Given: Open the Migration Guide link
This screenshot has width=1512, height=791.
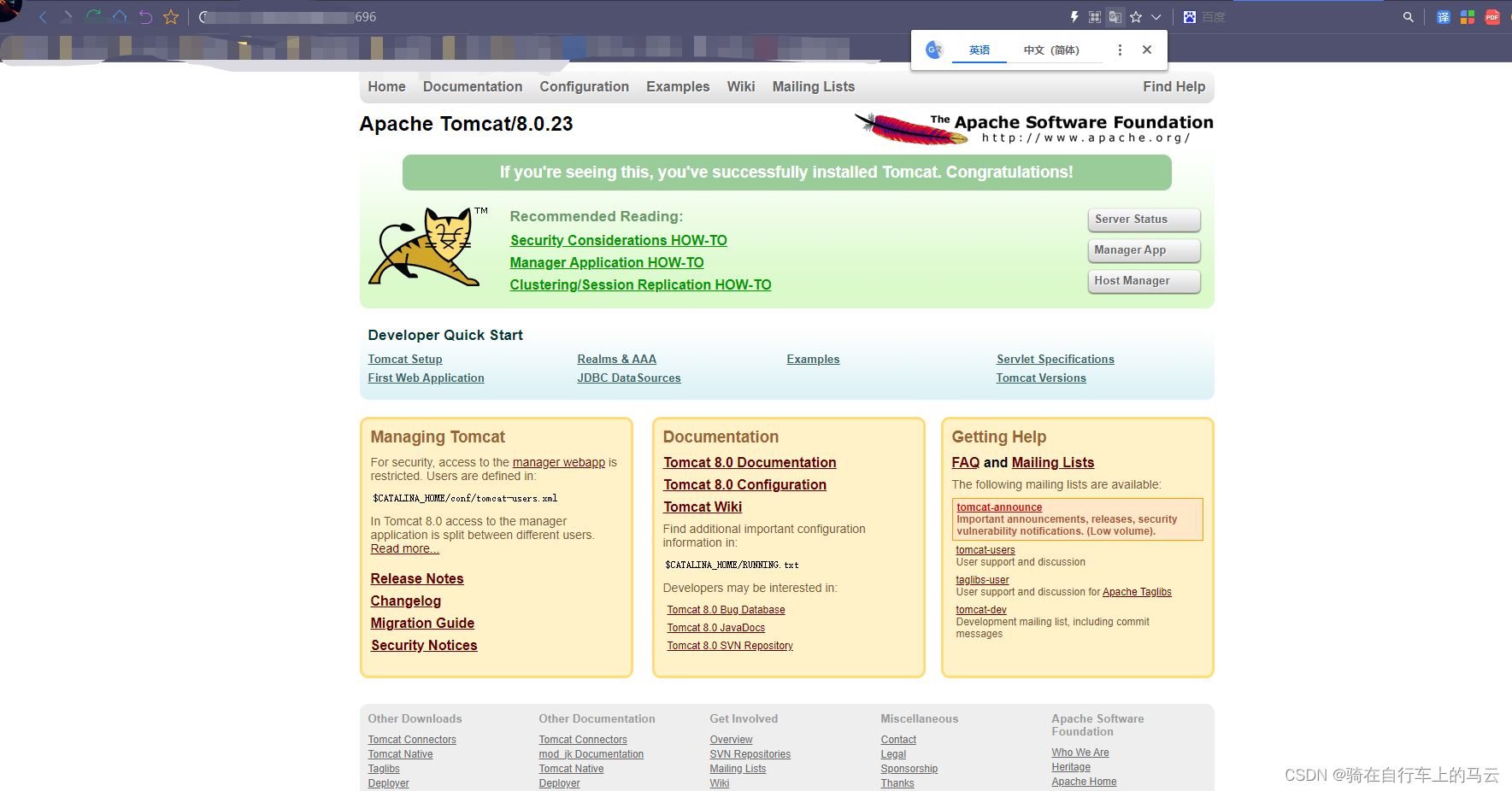Looking at the screenshot, I should (x=422, y=624).
